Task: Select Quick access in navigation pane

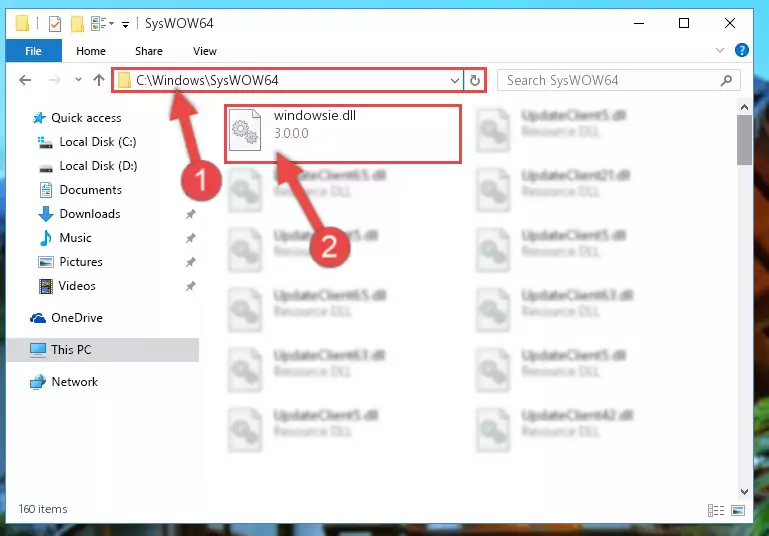Action: click(x=77, y=118)
